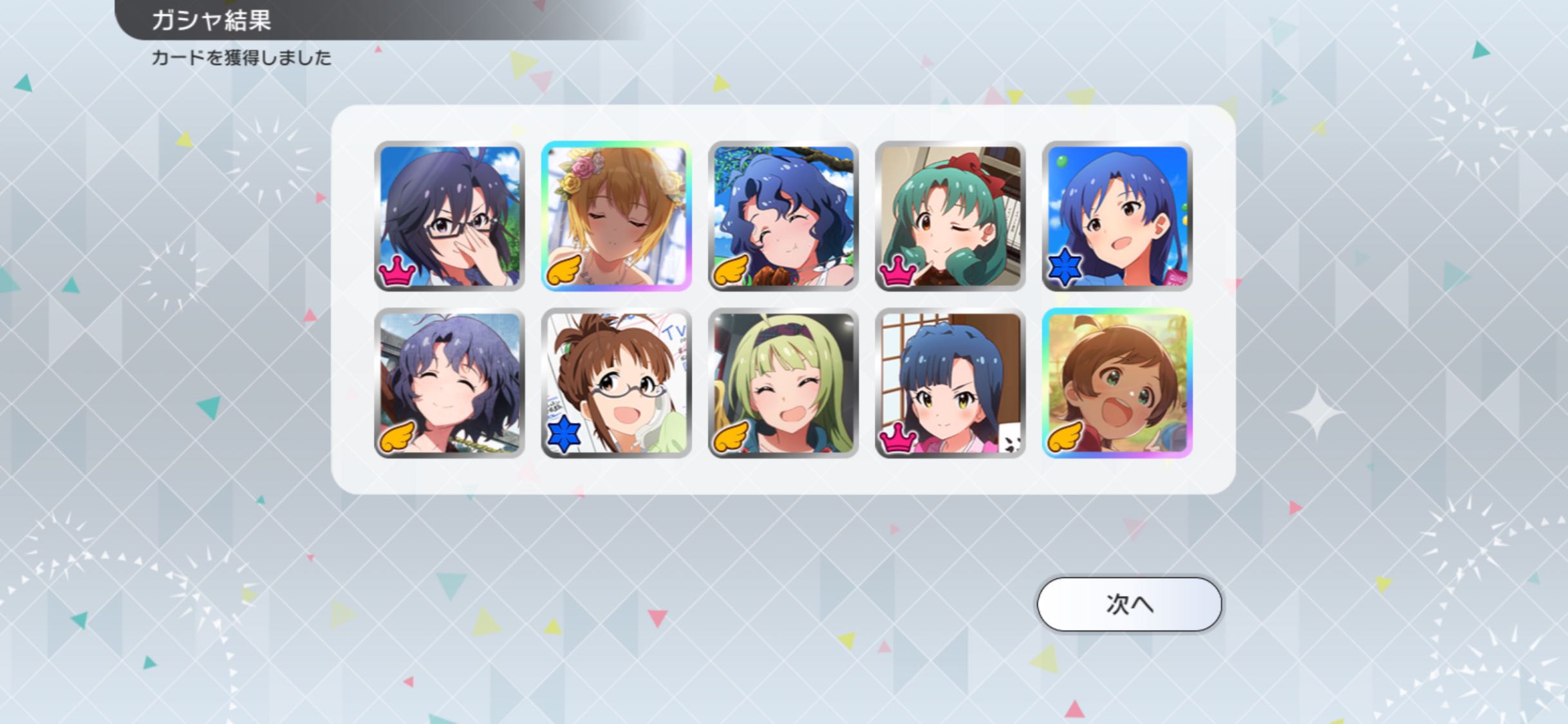
Task: Click pink crown icon on pink kimono card
Action: [898, 438]
